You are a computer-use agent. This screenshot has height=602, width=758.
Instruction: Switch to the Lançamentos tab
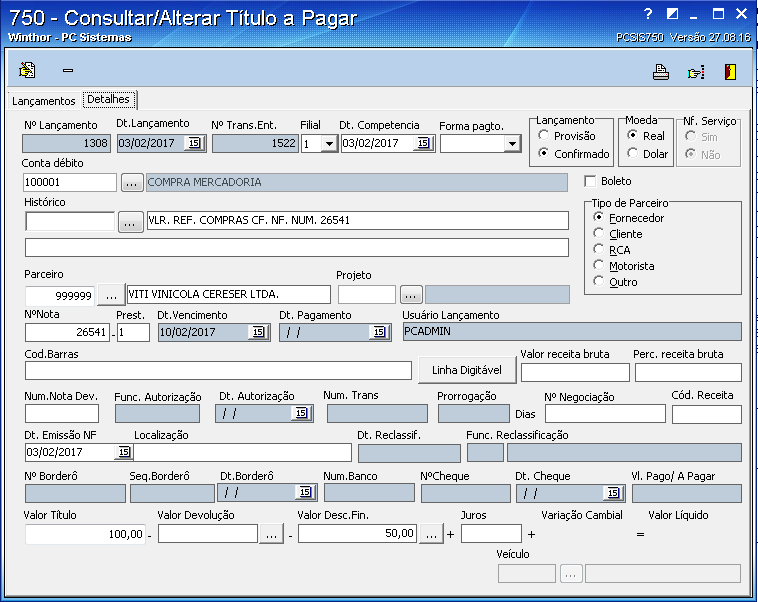44,101
